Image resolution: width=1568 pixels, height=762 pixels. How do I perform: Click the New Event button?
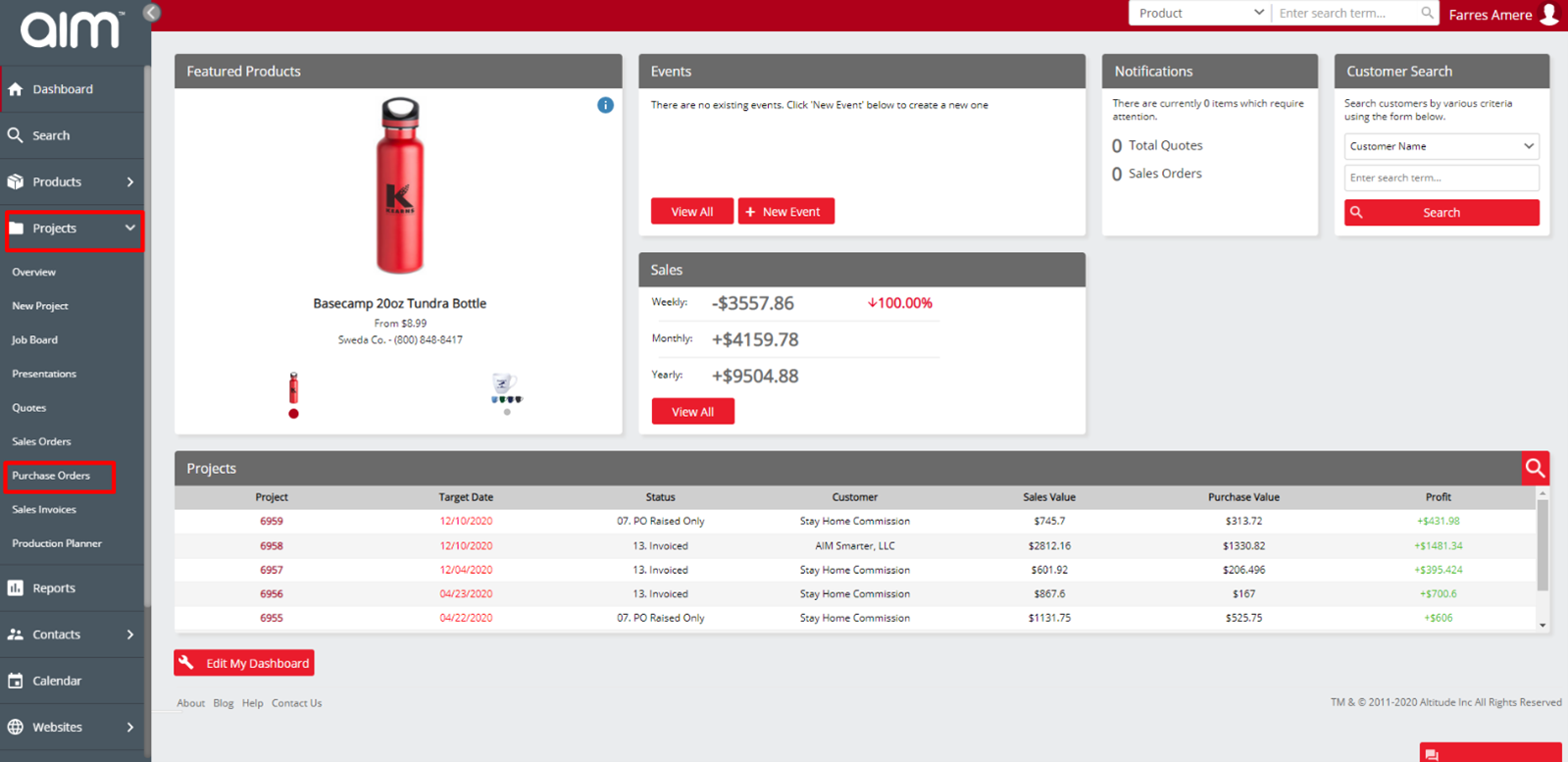786,212
